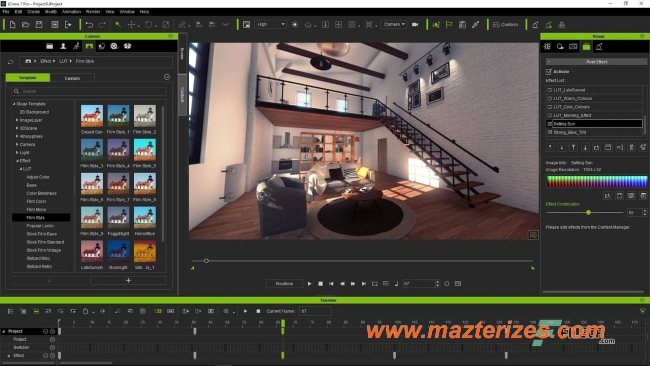This screenshot has height=366, width=650.
Task: Click the trash delete icon under Effect List
Action: (x=631, y=147)
